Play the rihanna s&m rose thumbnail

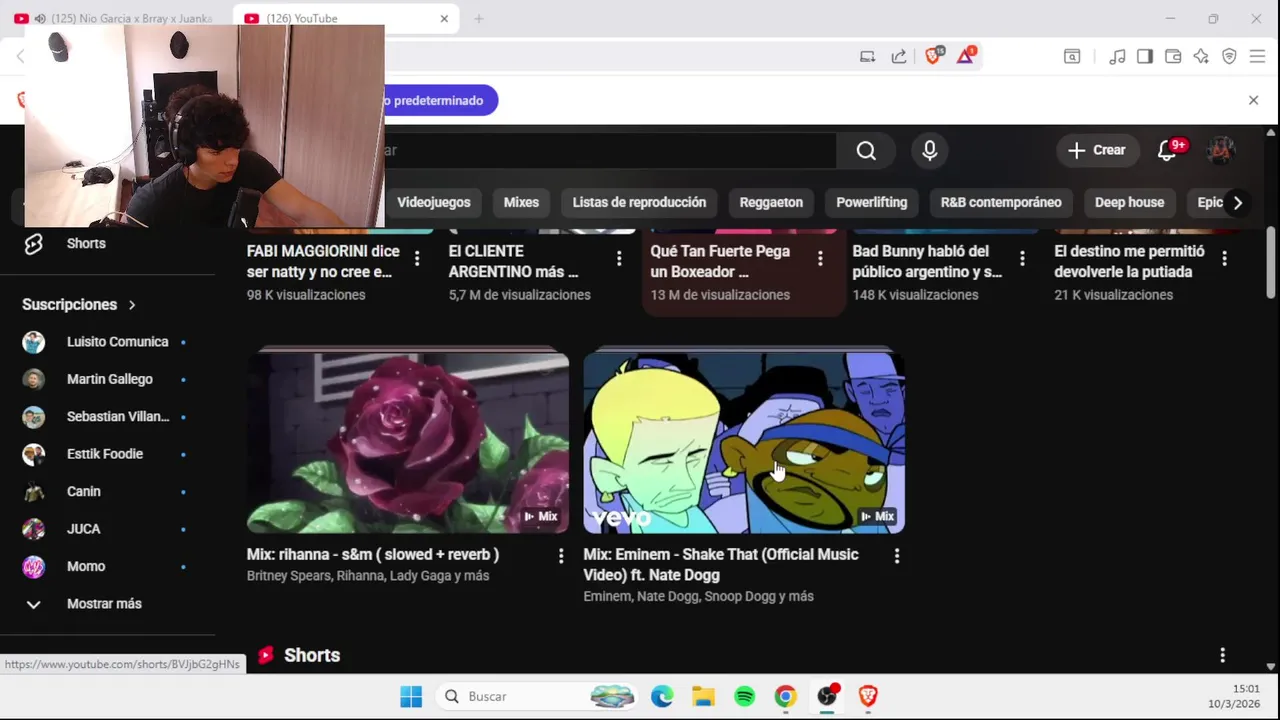[x=408, y=443]
